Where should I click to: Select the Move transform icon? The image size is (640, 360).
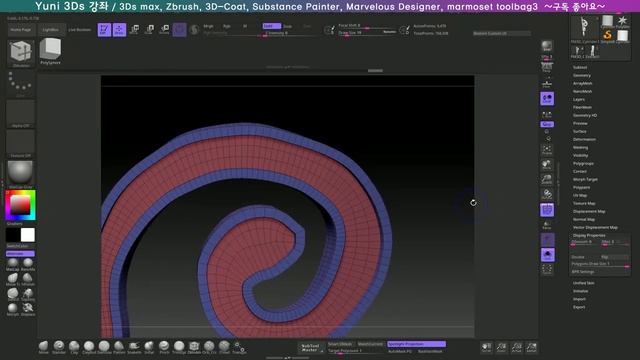134,30
